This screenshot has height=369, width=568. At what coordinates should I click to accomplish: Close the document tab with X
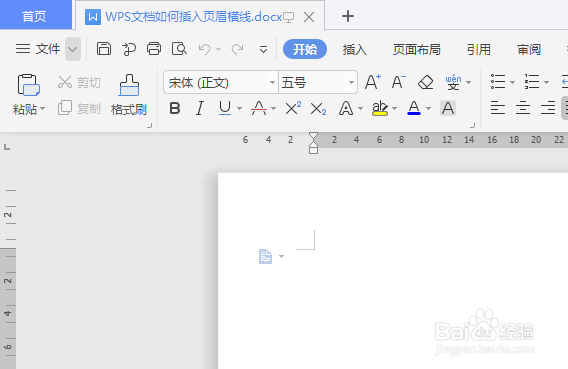[309, 17]
